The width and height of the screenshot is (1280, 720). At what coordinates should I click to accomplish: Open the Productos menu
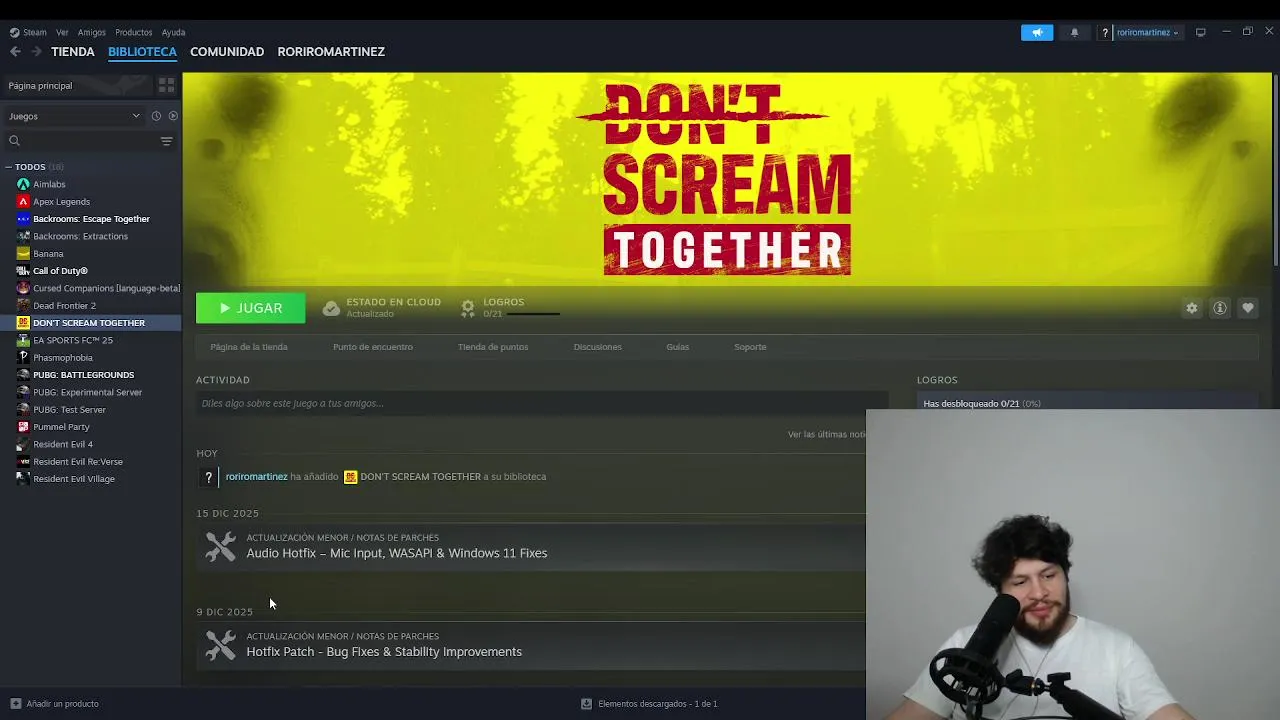tap(134, 32)
